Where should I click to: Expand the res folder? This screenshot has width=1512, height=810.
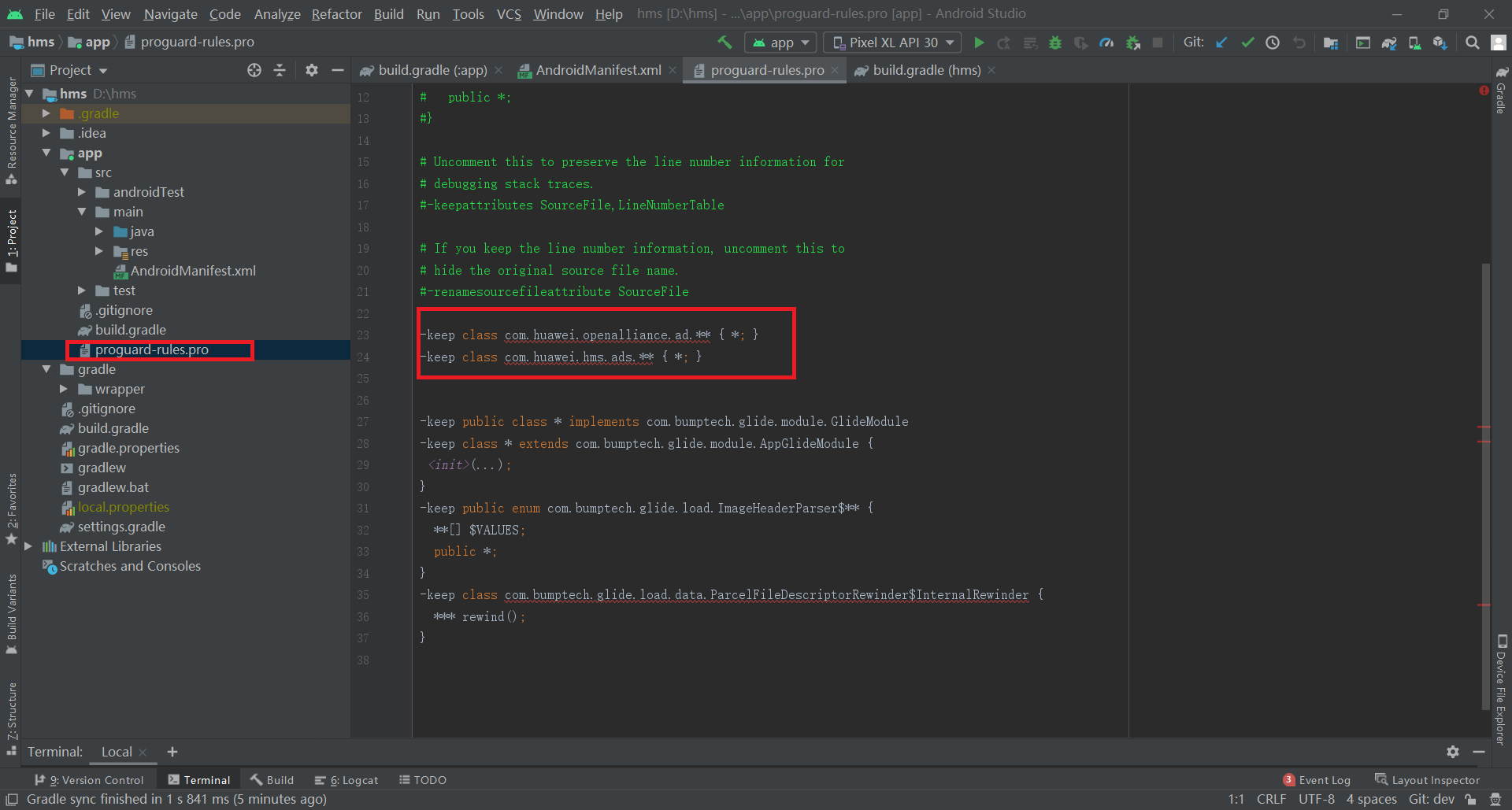[99, 251]
